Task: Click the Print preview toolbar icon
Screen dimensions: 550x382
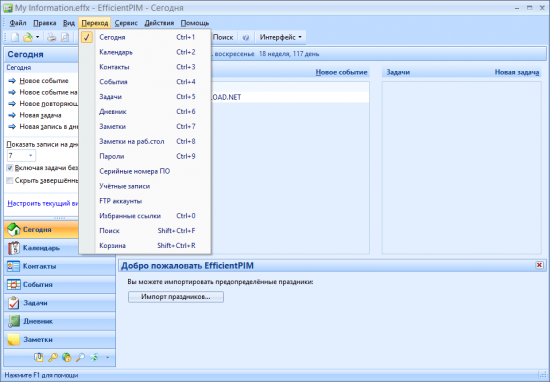Action: pos(65,37)
